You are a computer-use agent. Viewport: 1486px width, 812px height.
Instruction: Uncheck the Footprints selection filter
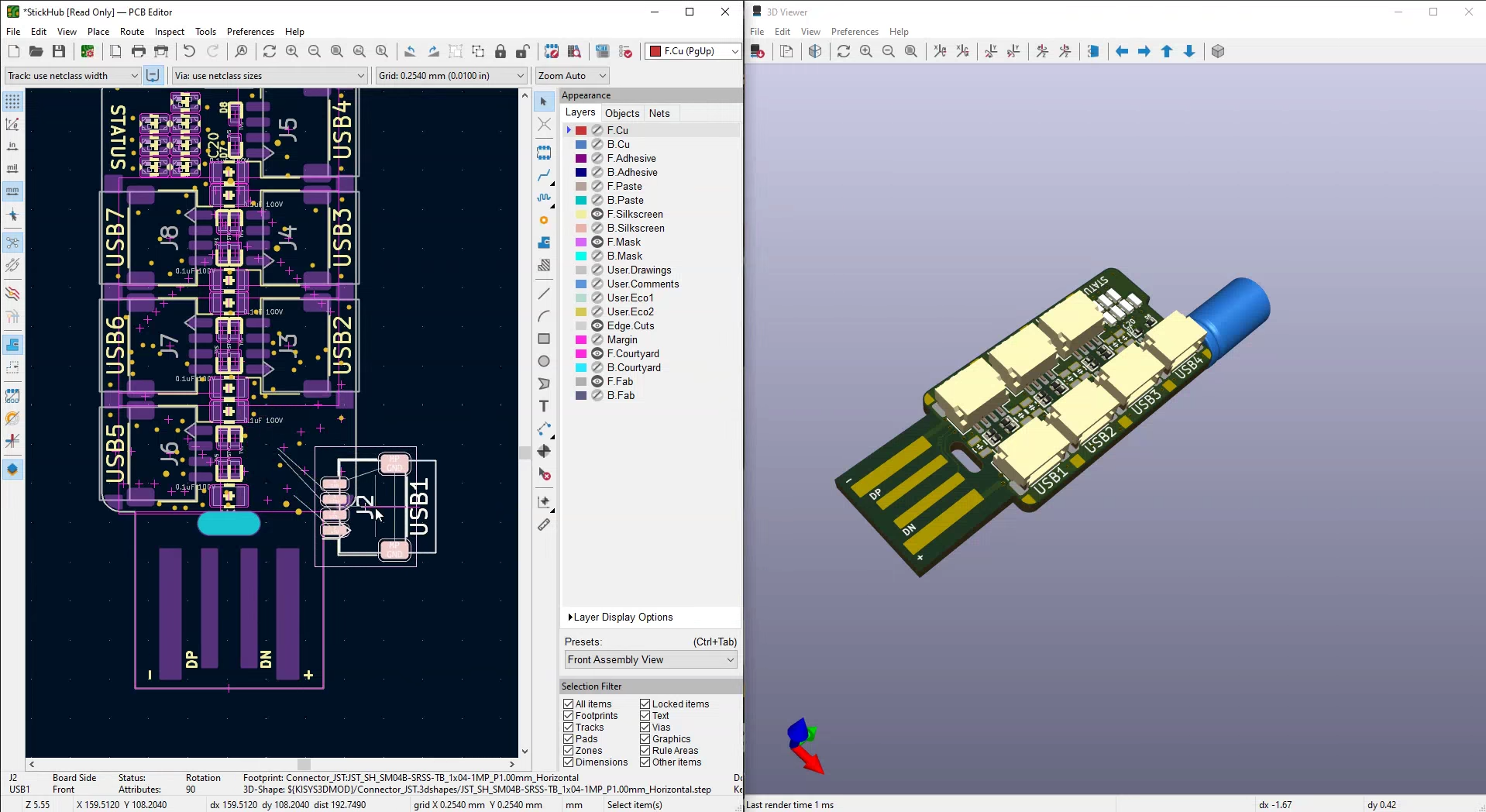click(x=569, y=716)
